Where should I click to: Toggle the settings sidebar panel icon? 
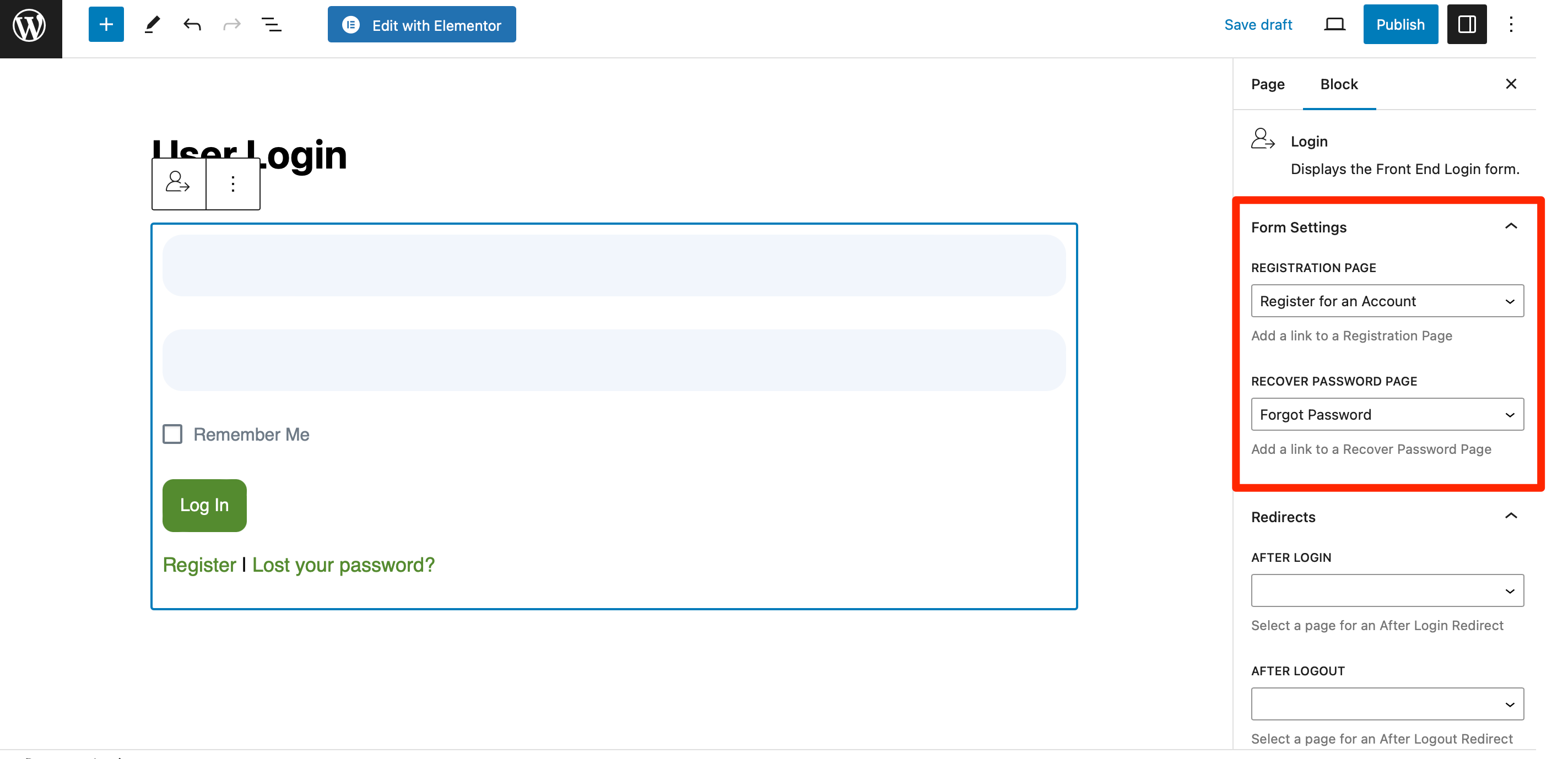click(1467, 24)
